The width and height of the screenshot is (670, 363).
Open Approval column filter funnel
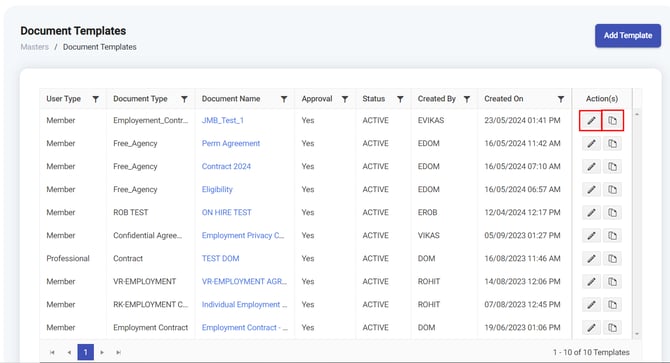(x=344, y=99)
